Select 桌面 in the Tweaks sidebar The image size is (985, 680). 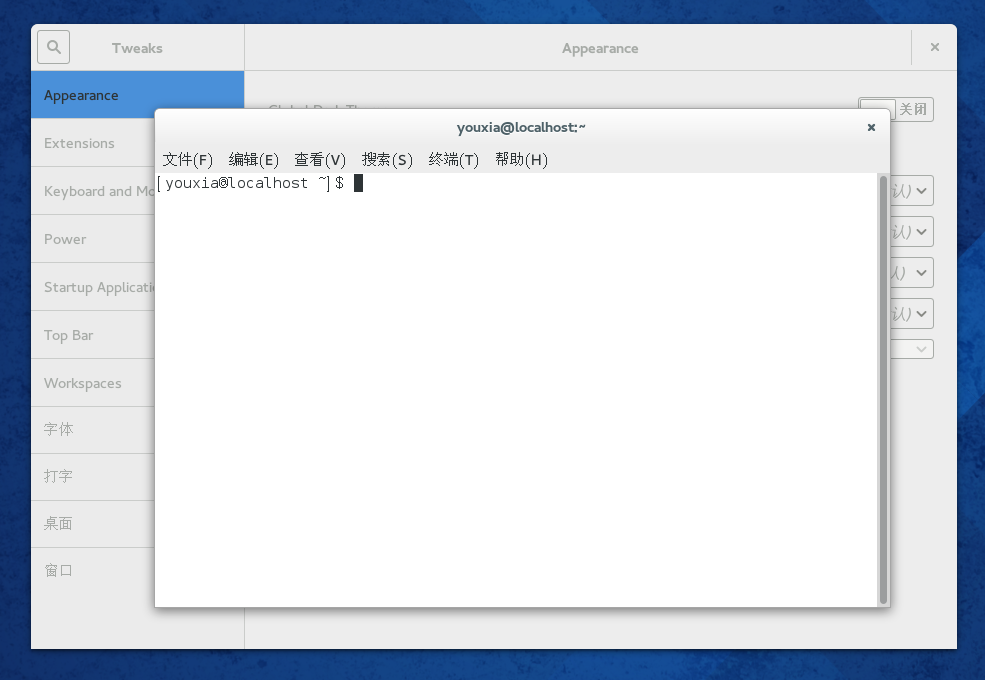coord(93,524)
